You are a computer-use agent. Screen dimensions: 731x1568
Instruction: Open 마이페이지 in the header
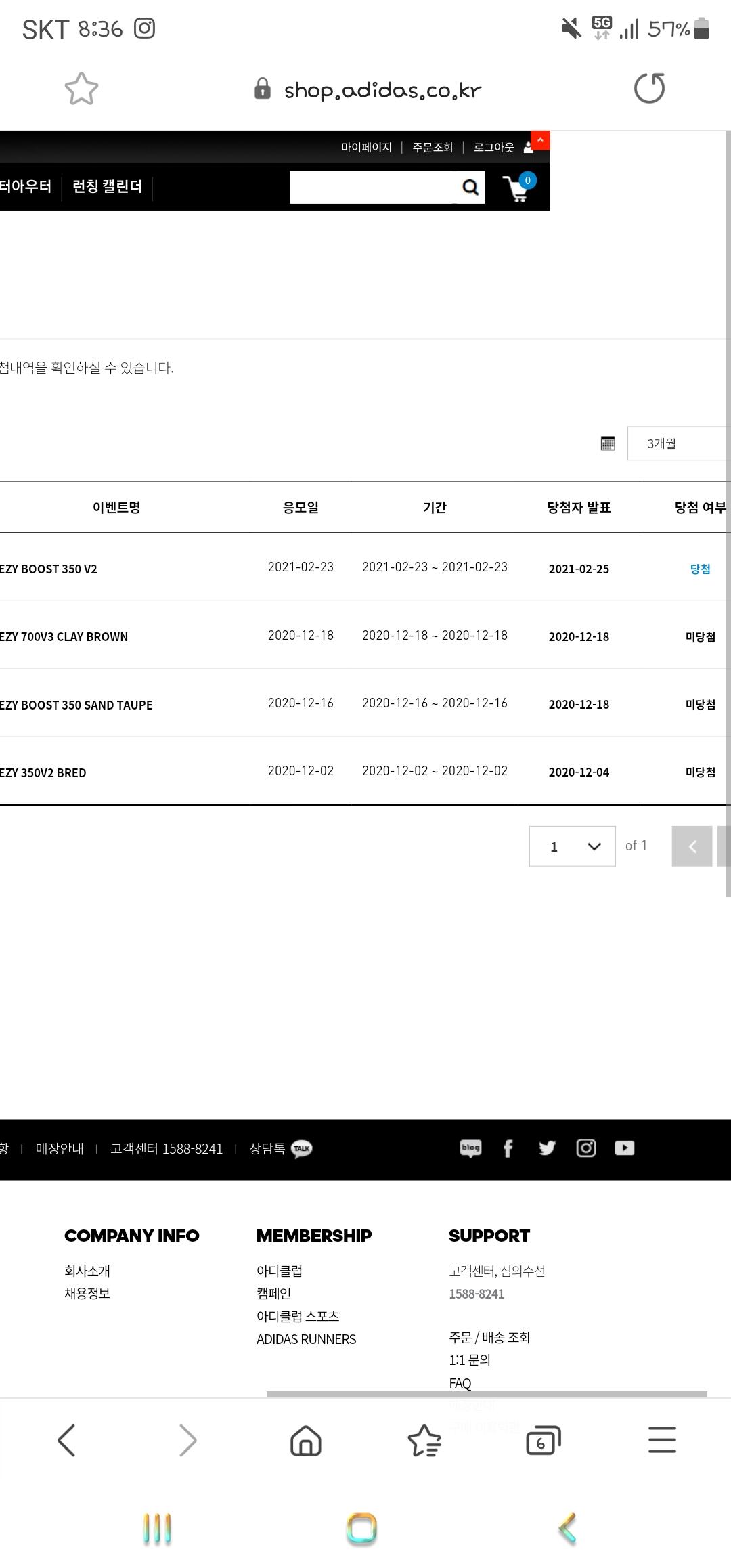[366, 148]
